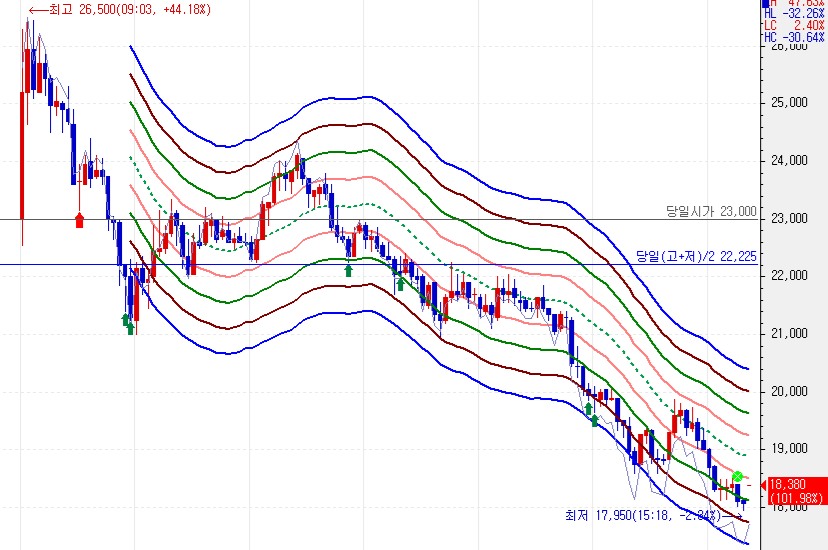Click the blue legend square at the top-right corner
The height and width of the screenshot is (550, 828).
click(767, 4)
